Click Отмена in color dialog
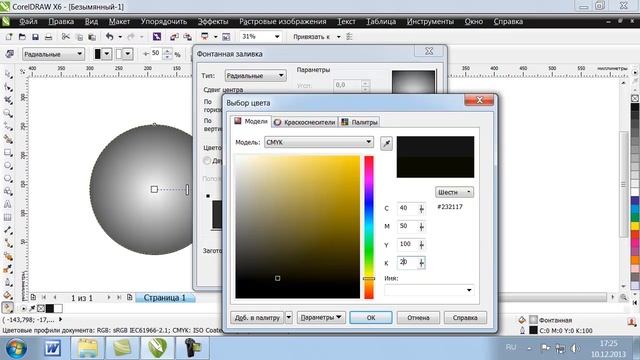This screenshot has height=360, width=640. pyautogui.click(x=418, y=317)
